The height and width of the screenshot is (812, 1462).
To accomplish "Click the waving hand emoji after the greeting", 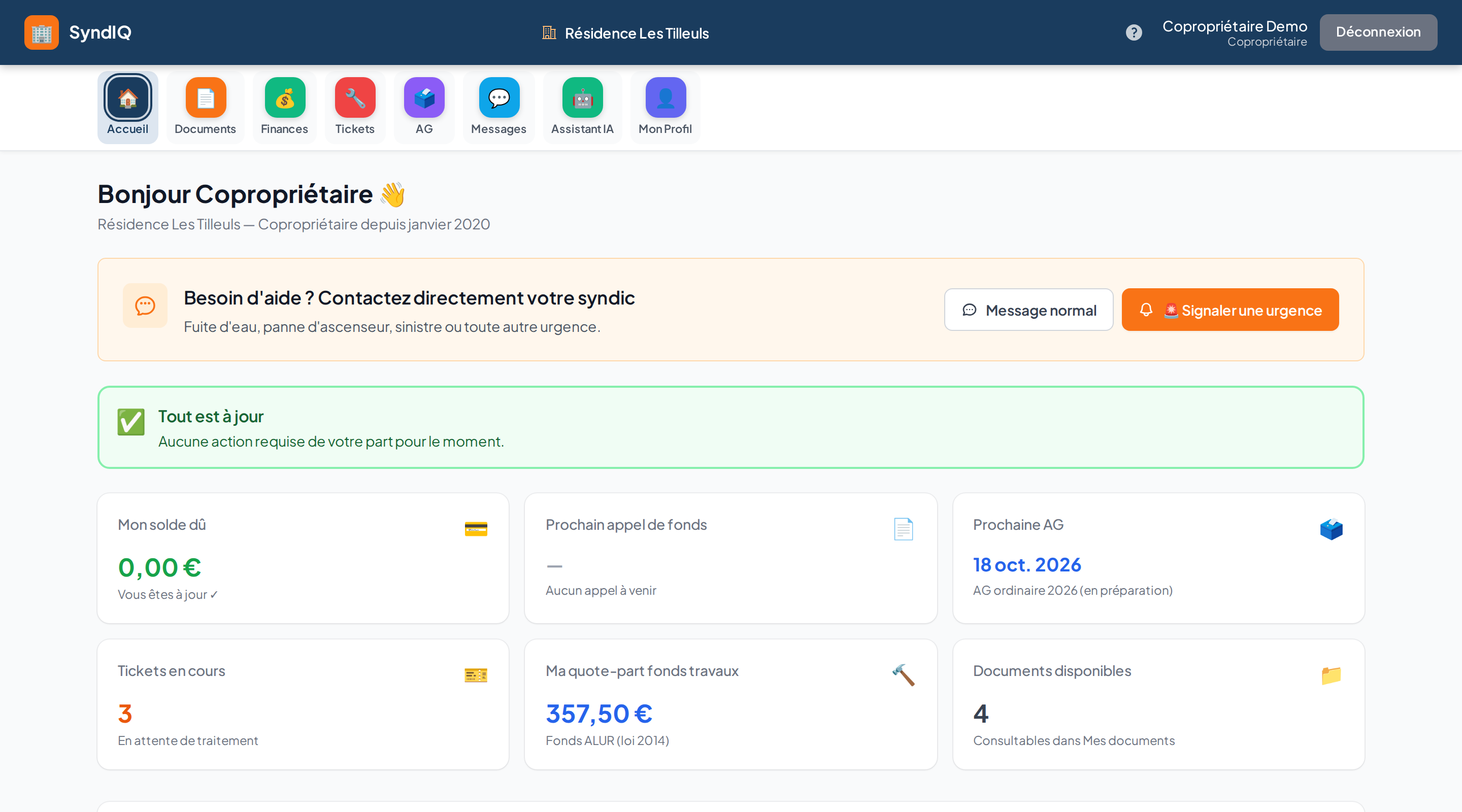I will (x=393, y=195).
